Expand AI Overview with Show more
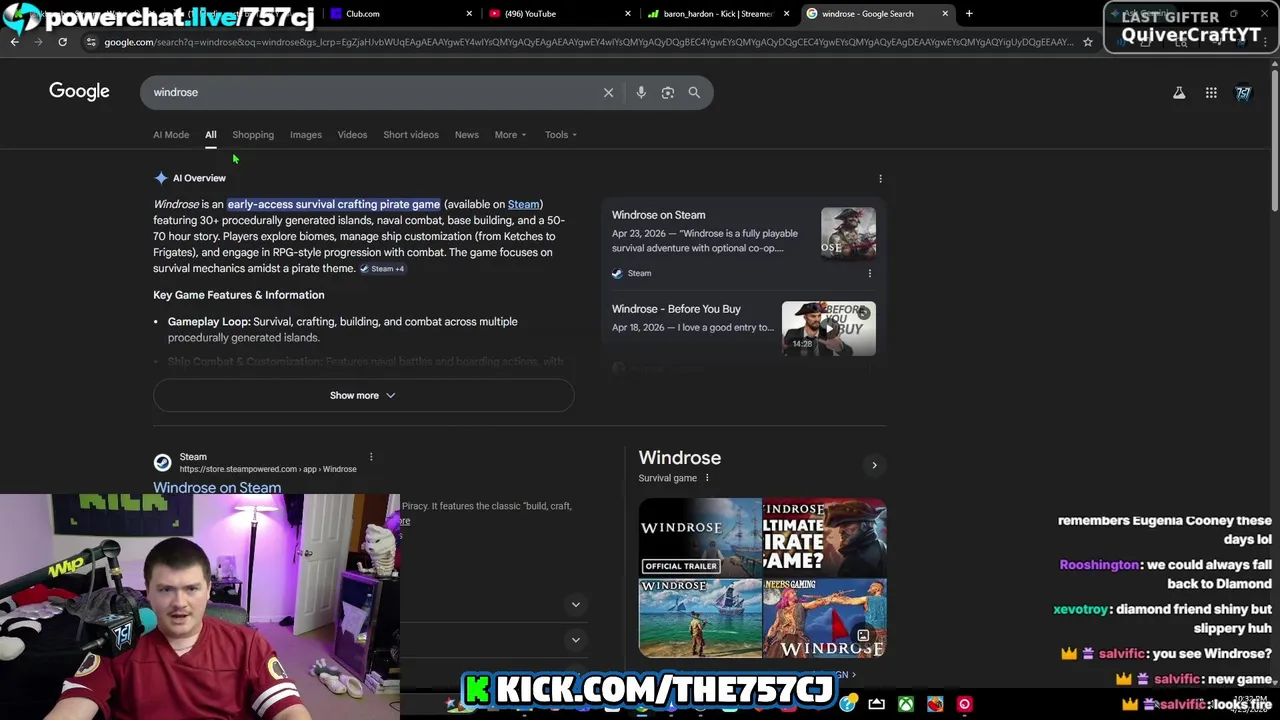1280x720 pixels. (363, 395)
